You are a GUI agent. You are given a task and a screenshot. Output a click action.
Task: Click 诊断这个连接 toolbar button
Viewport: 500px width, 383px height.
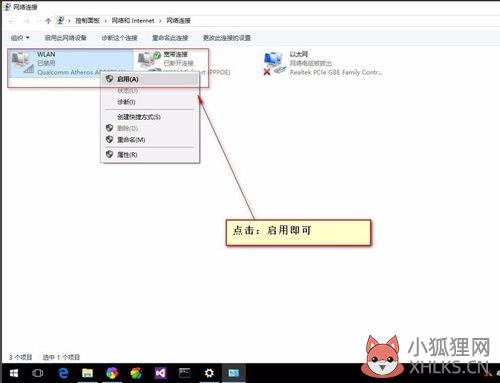(x=119, y=38)
